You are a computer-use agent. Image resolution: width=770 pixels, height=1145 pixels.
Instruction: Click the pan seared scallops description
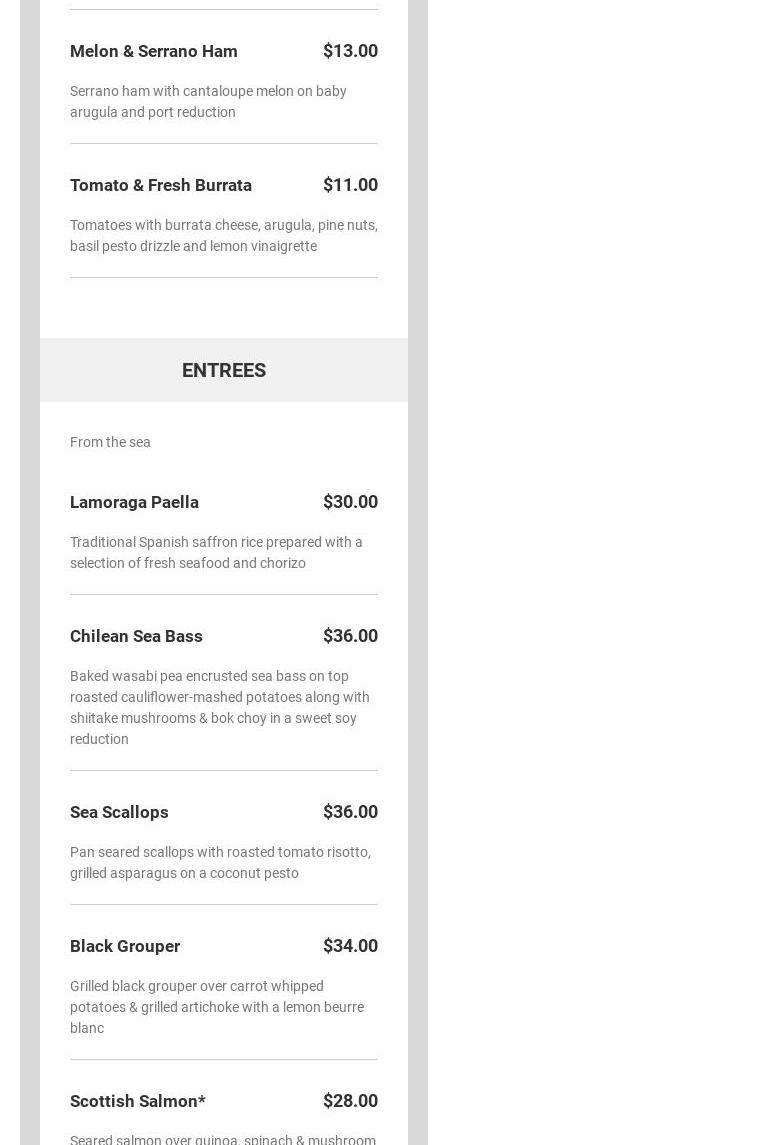tap(220, 862)
